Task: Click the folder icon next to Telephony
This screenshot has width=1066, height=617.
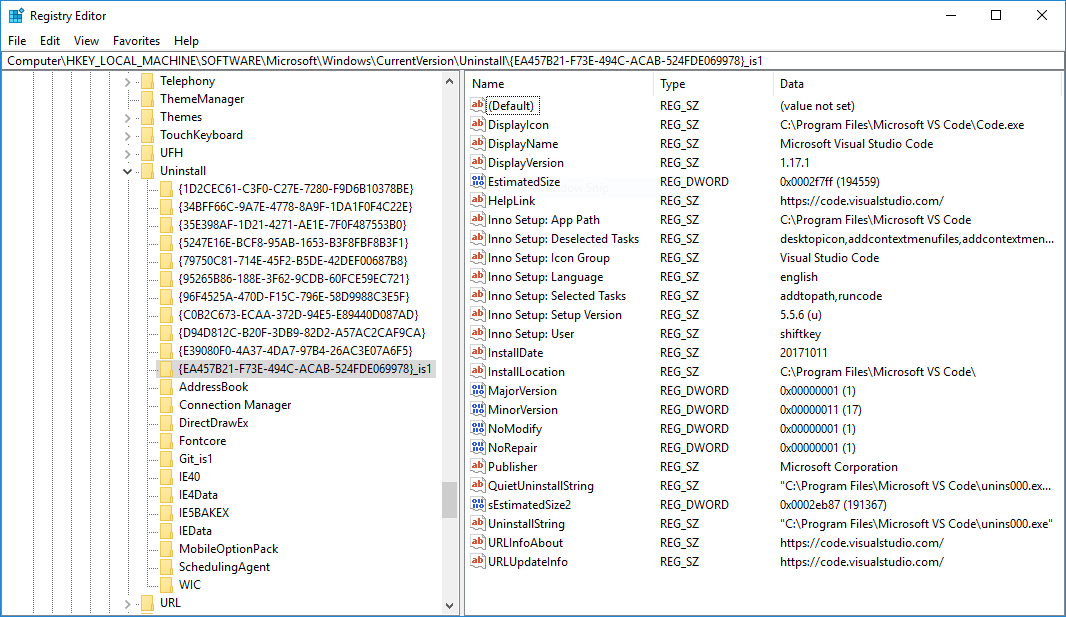Action: click(x=148, y=82)
